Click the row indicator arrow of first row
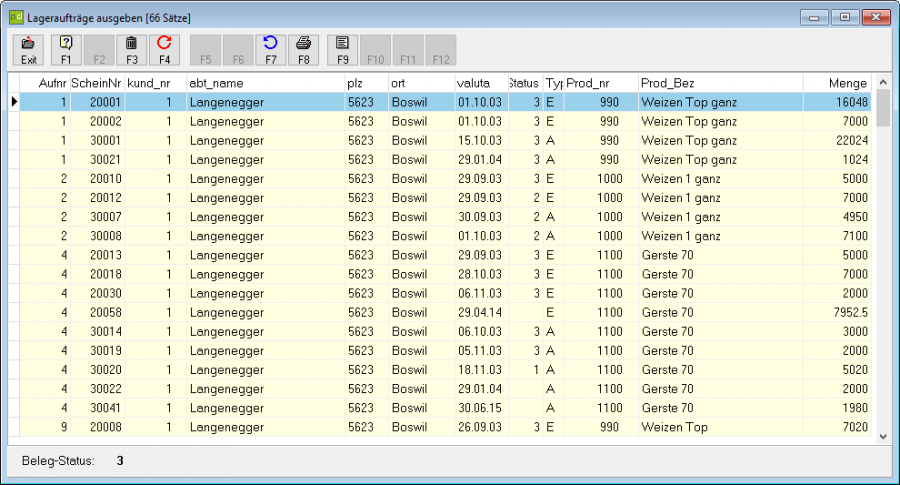Viewport: 900px width, 485px height. click(x=14, y=102)
